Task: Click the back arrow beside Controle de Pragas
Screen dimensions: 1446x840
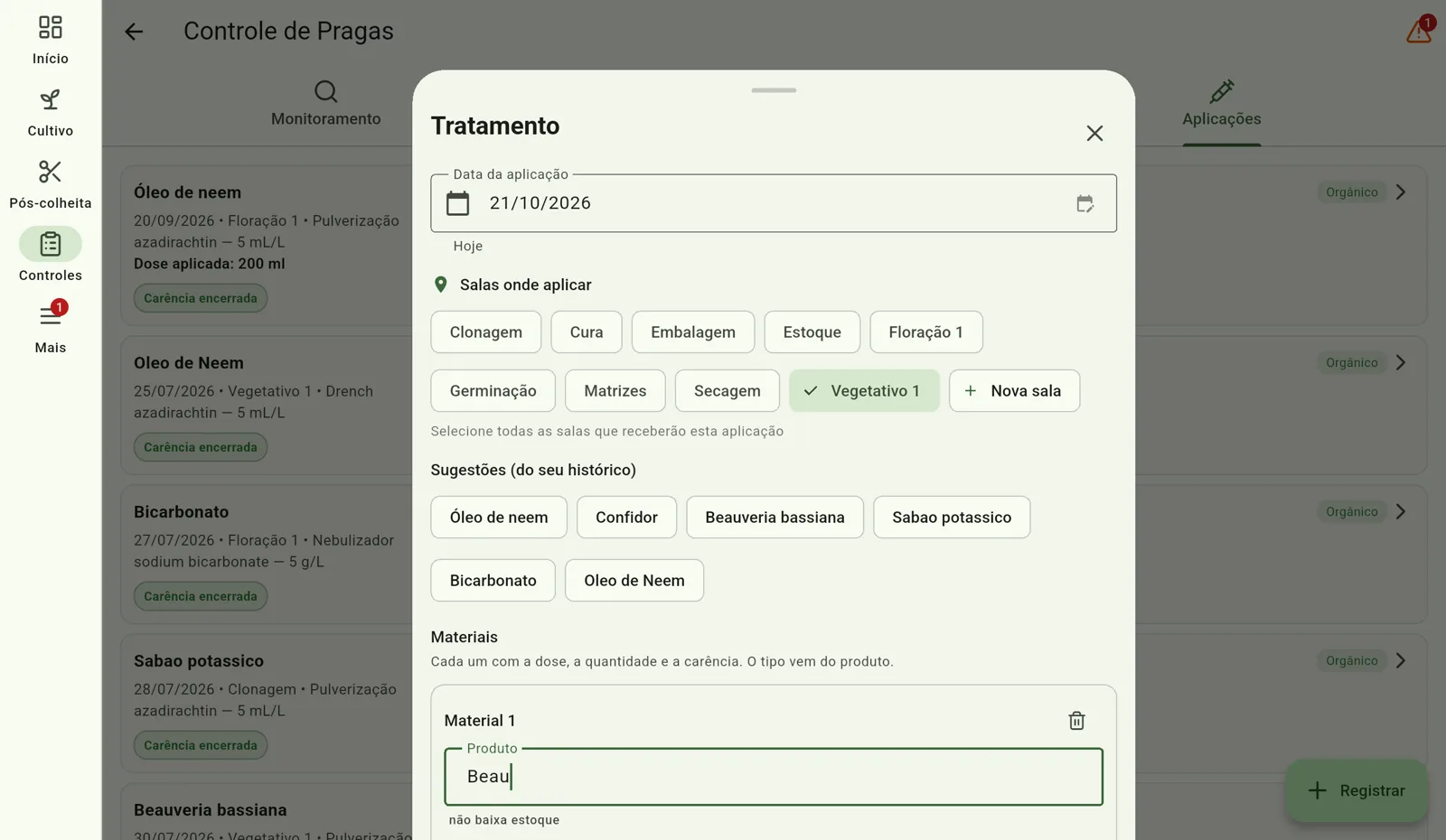Action: [134, 32]
